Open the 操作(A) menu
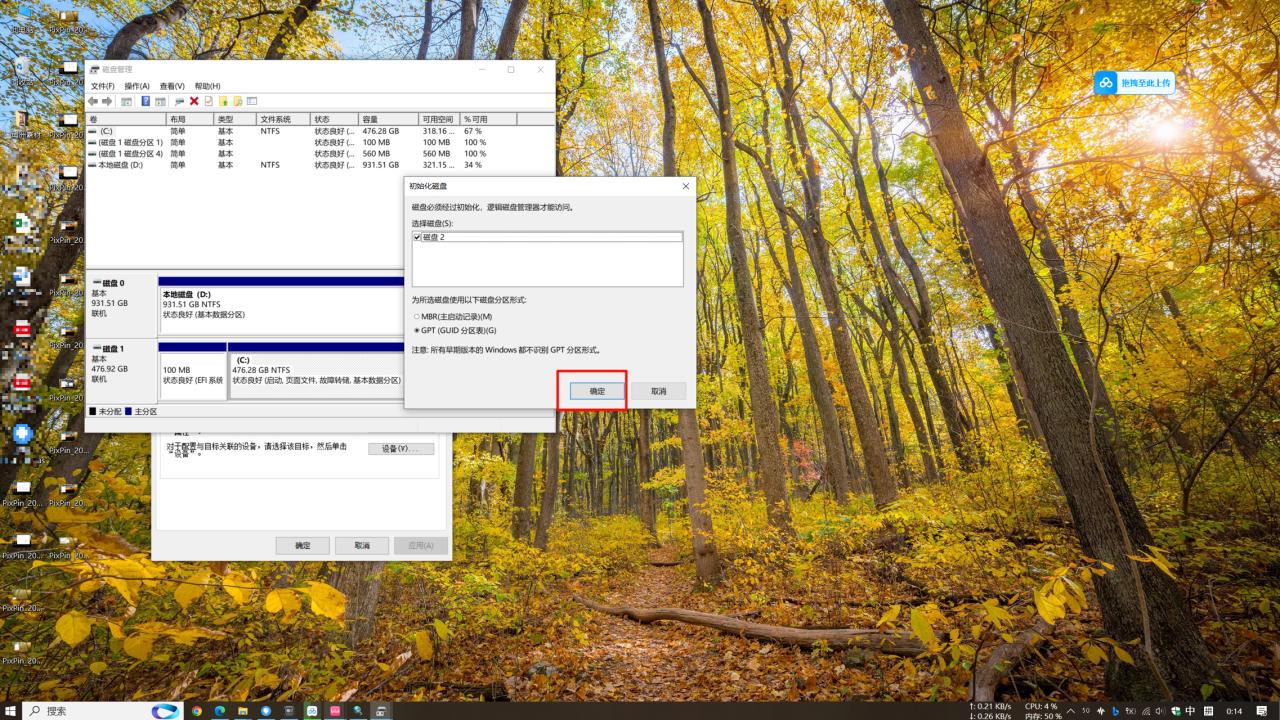The image size is (1280, 720). (137, 86)
